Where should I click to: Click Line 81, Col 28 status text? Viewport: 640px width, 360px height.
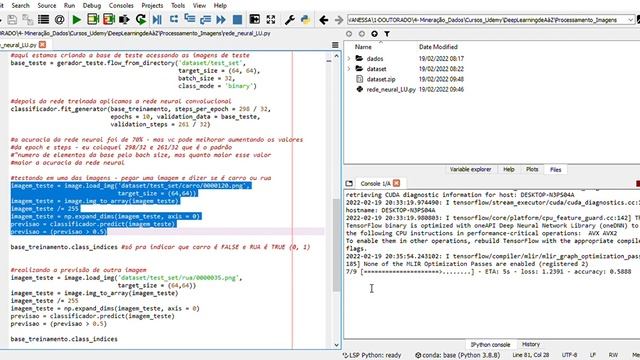531,355
